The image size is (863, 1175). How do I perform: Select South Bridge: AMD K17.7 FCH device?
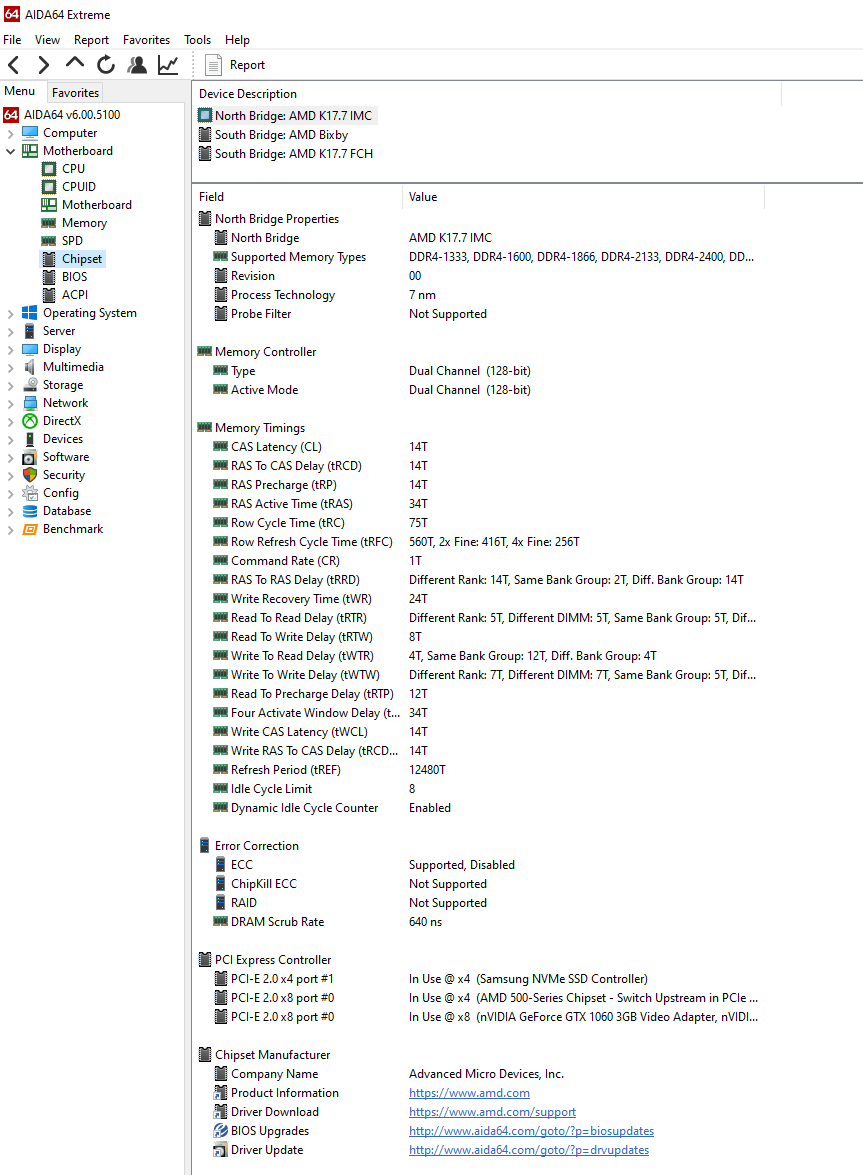point(286,154)
